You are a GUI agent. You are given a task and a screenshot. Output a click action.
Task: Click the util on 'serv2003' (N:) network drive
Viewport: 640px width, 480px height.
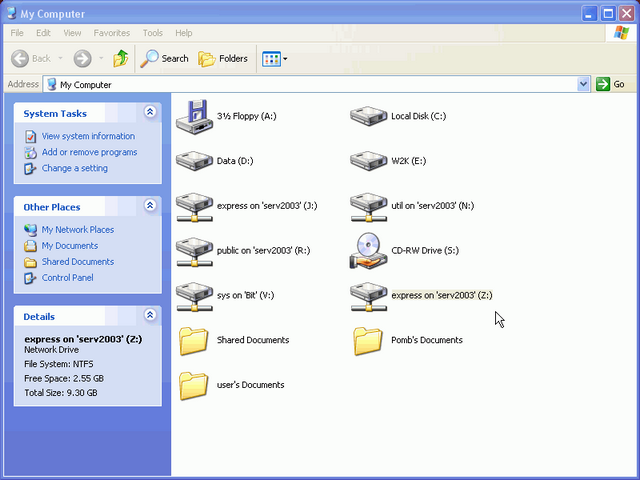[x=367, y=205]
